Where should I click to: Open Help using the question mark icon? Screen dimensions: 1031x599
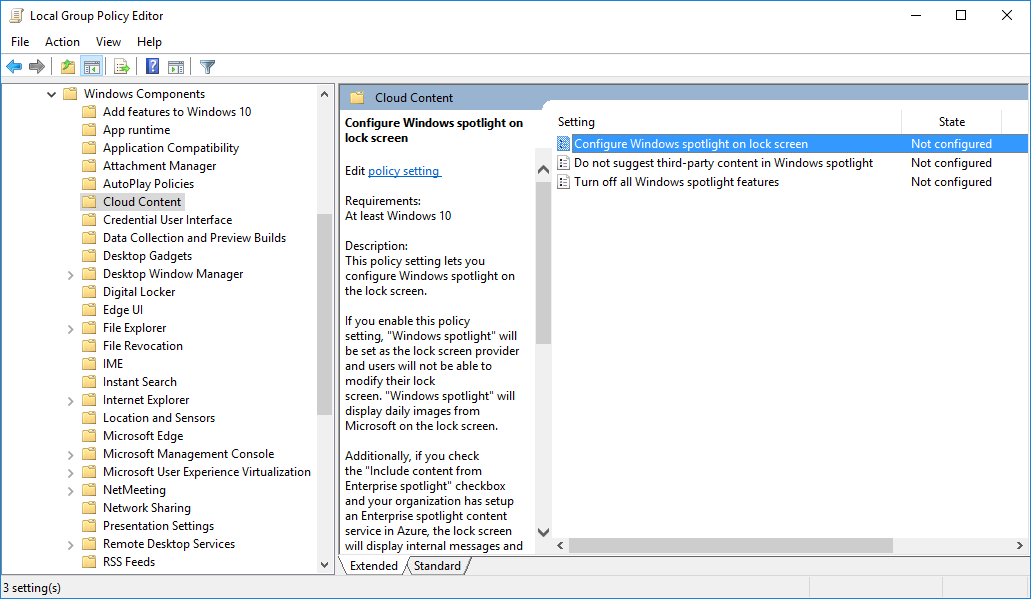(x=151, y=66)
